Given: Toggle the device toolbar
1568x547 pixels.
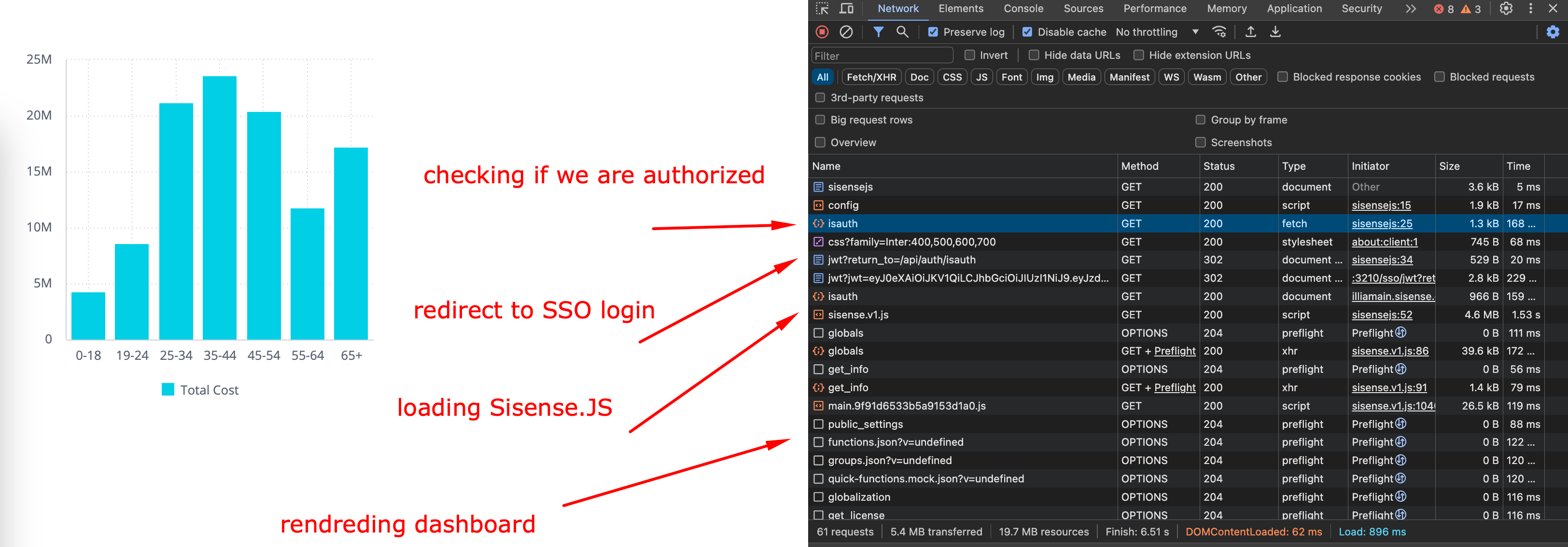Looking at the screenshot, I should (846, 9).
